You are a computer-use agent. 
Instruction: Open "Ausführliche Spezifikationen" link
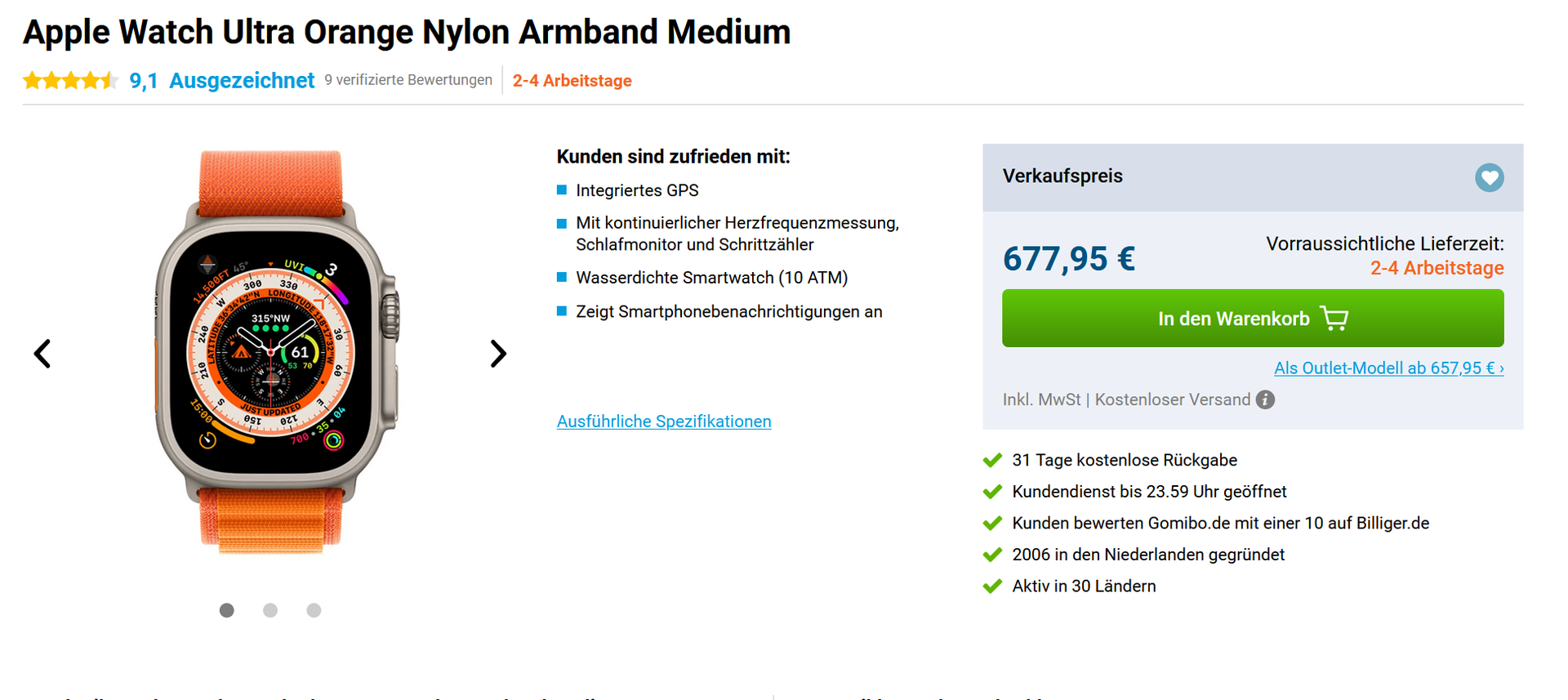coord(663,421)
